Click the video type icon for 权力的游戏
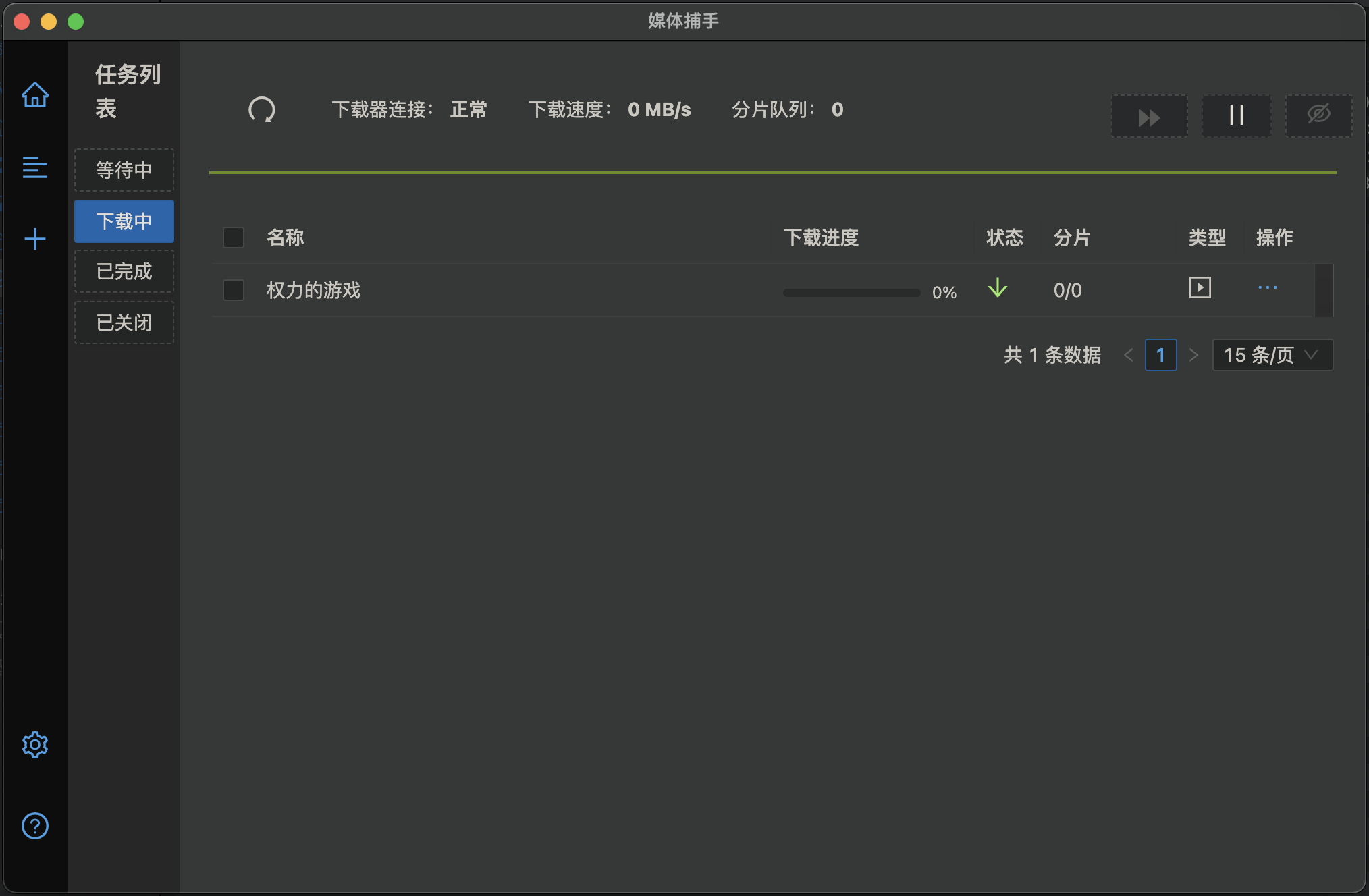This screenshot has height=896, width=1369. (x=1200, y=288)
